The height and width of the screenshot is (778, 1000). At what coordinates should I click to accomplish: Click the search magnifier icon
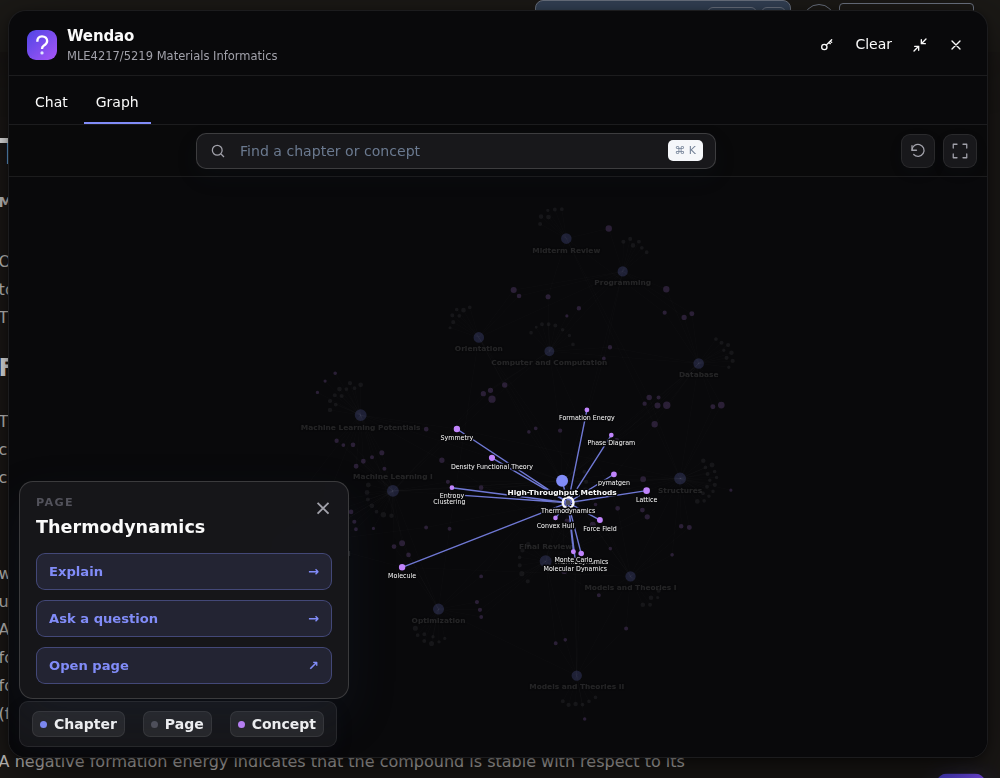pyautogui.click(x=218, y=151)
